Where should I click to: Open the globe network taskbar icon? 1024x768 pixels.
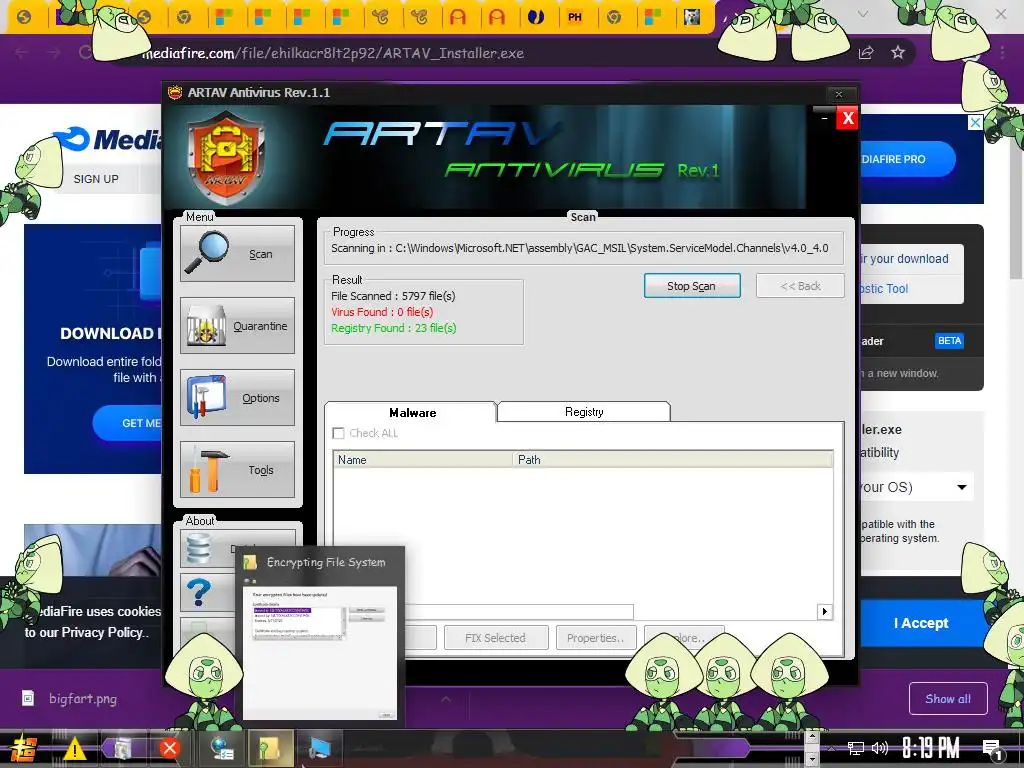pyautogui.click(x=223, y=748)
